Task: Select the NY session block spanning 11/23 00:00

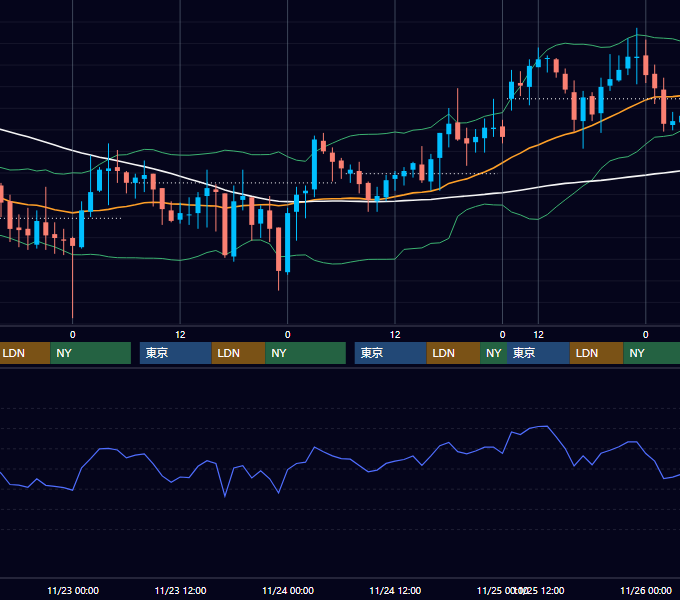Action: 91,353
